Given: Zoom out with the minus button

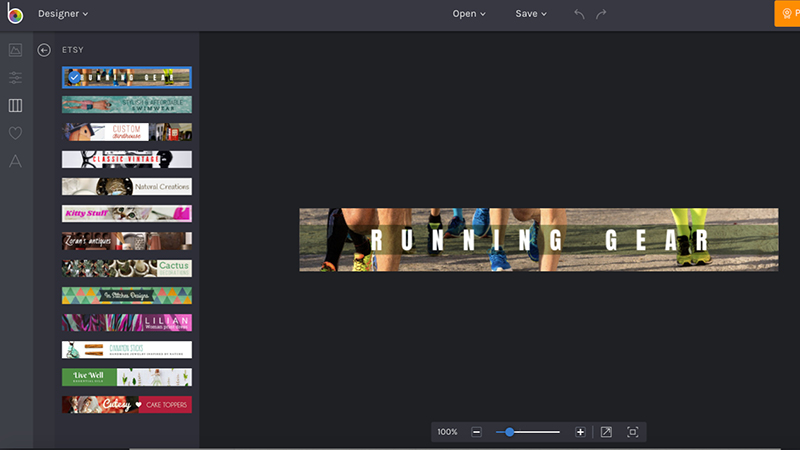Looking at the screenshot, I should point(476,432).
